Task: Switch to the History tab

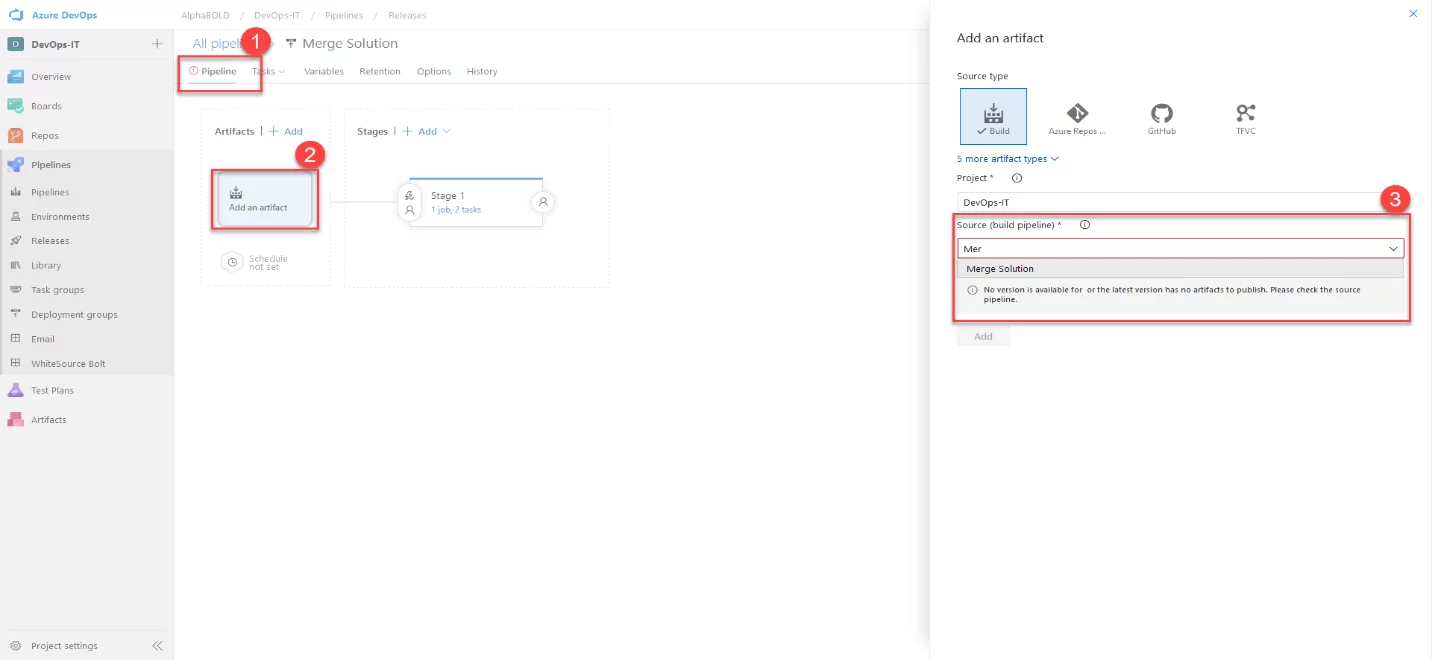Action: tap(482, 72)
